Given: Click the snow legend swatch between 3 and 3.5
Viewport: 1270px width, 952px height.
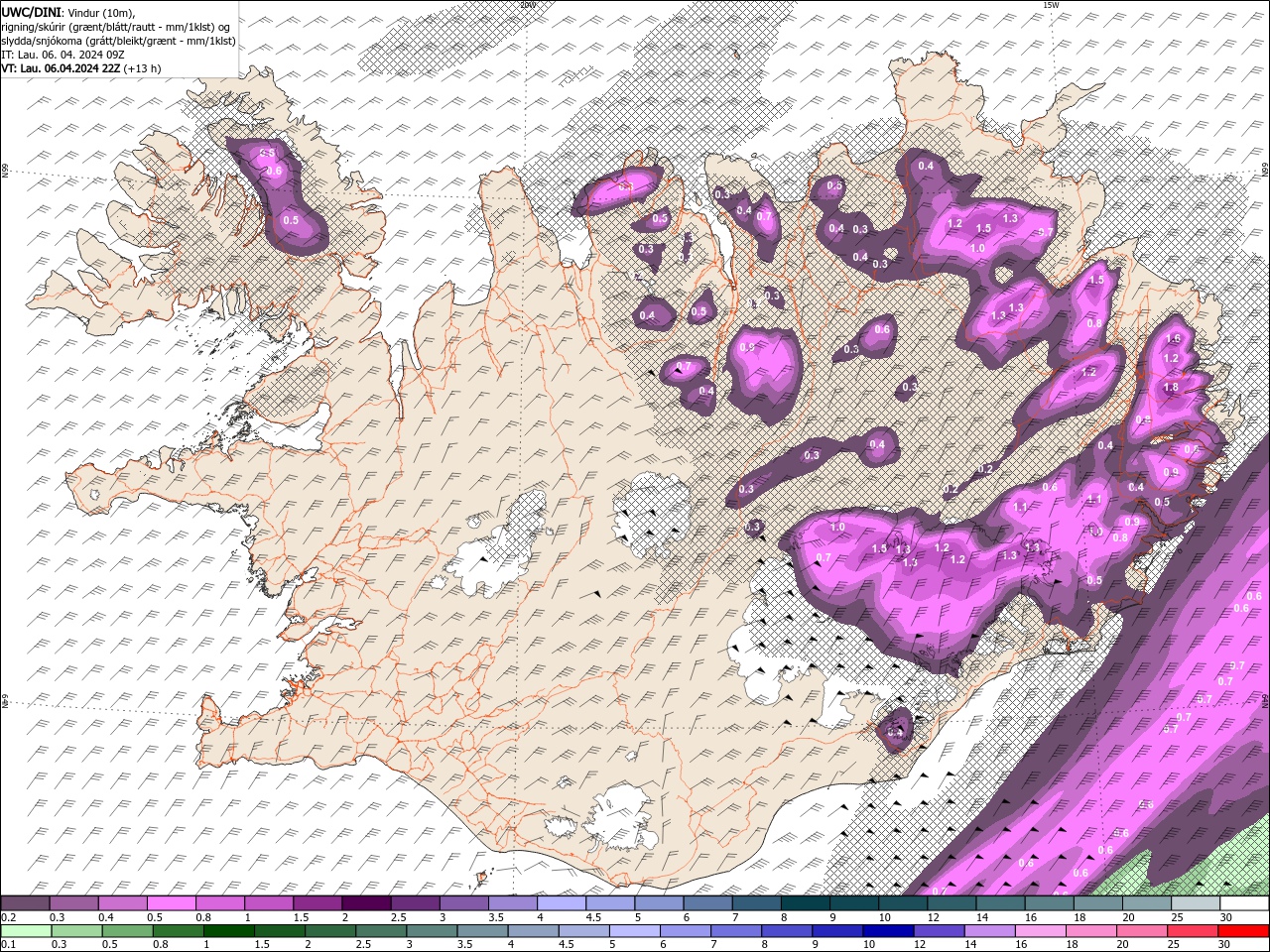Looking at the screenshot, I should click(464, 903).
